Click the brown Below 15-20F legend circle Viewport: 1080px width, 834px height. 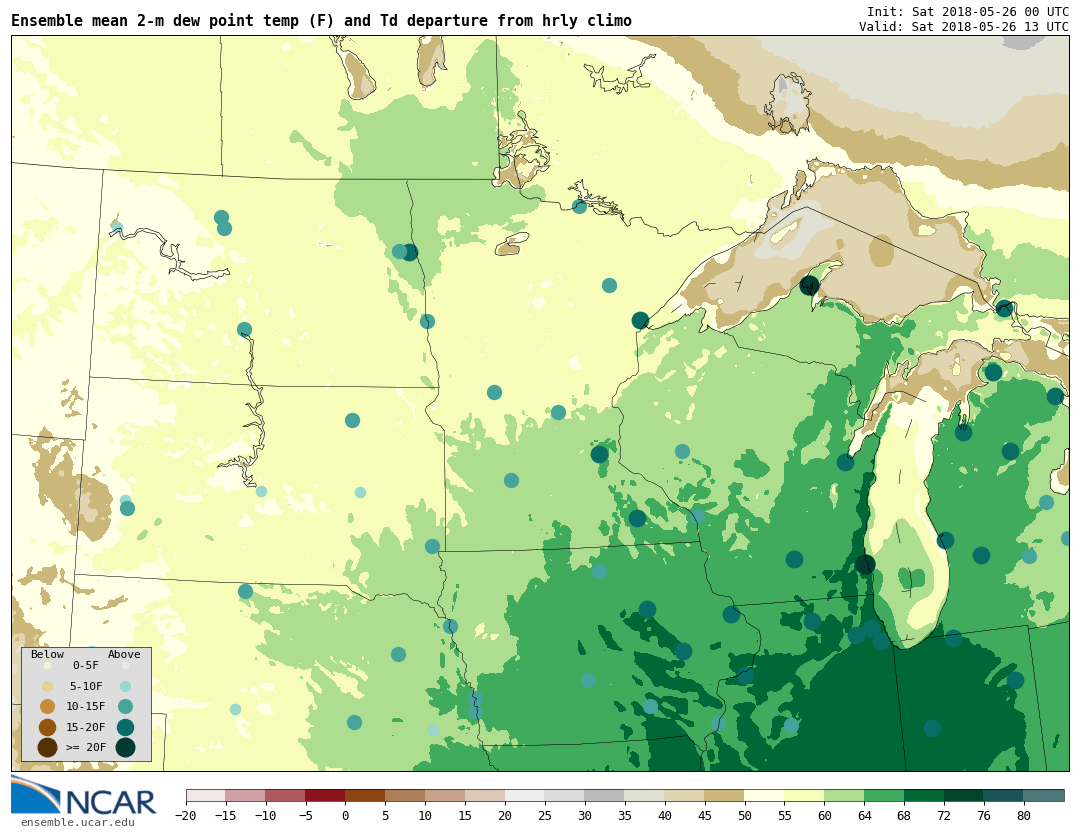48,727
